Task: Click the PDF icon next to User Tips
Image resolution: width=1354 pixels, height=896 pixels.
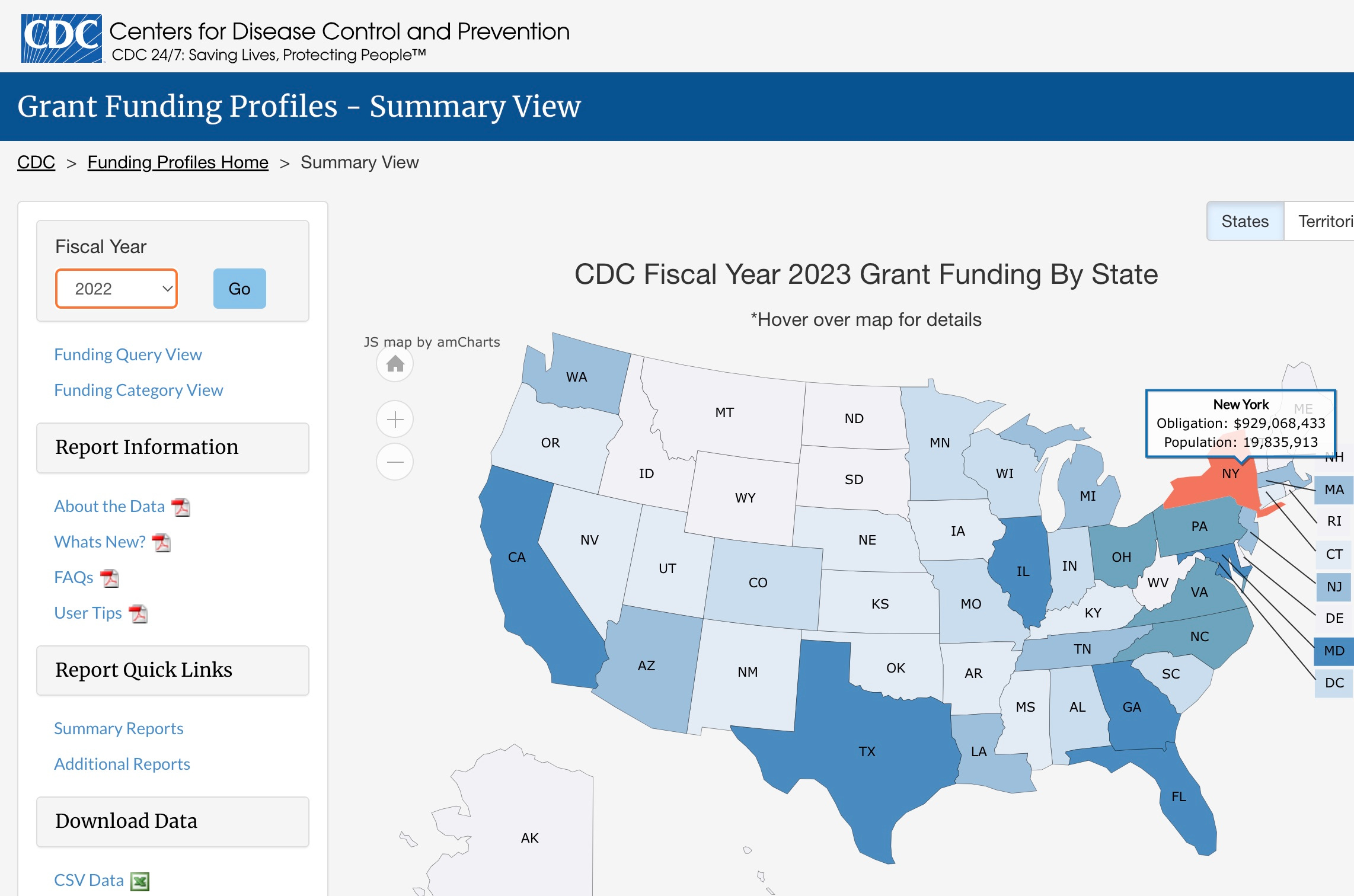Action: click(x=138, y=614)
